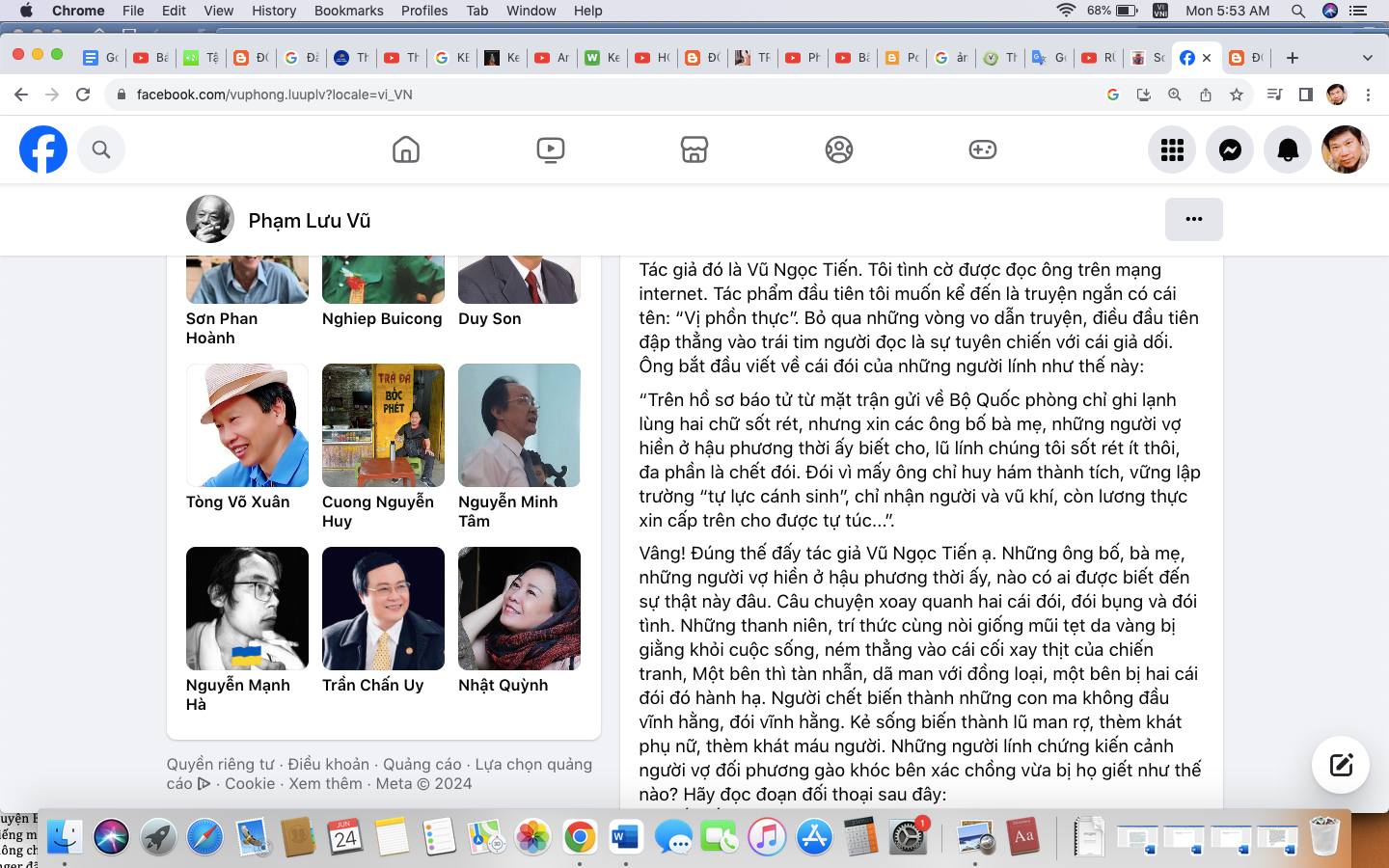Open the Facebook Video tab icon
This screenshot has width=1389, height=868.
click(x=550, y=149)
